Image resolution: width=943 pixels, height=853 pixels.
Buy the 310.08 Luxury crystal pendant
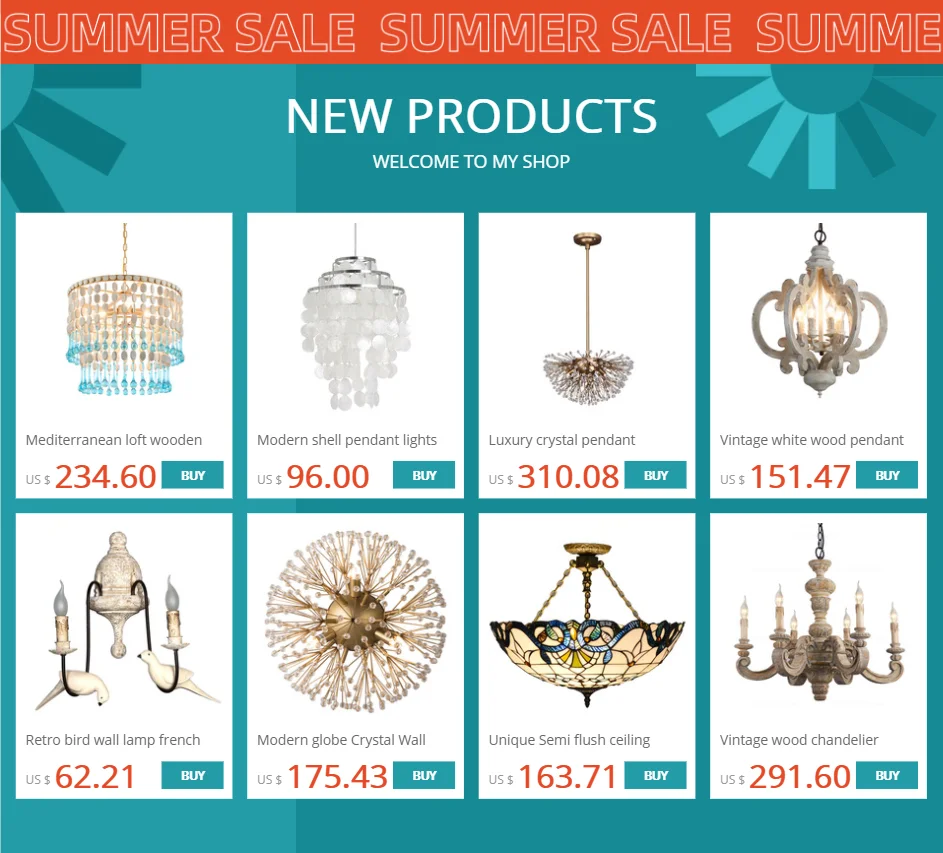pyautogui.click(x=656, y=475)
